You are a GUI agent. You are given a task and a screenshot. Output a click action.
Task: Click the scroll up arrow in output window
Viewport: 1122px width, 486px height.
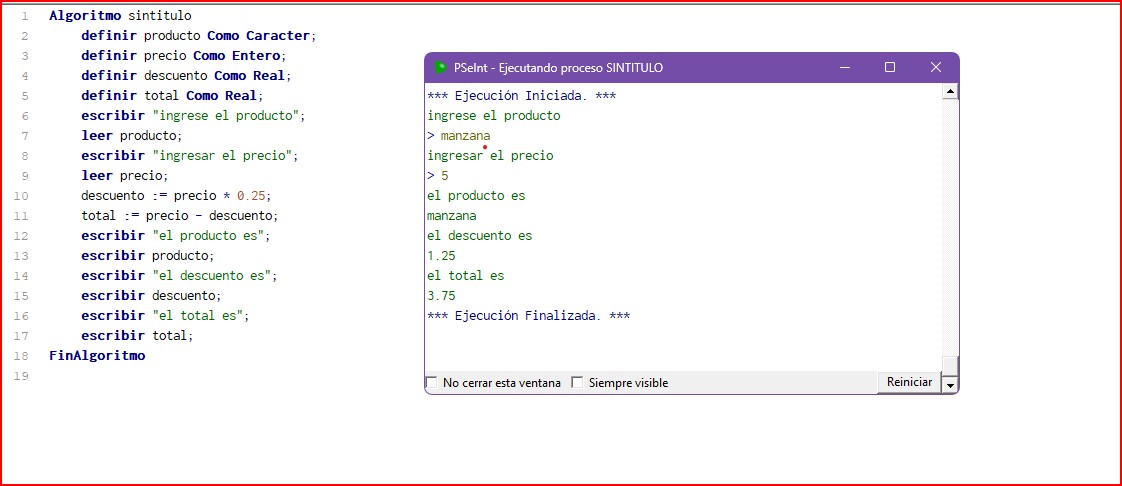tap(950, 93)
